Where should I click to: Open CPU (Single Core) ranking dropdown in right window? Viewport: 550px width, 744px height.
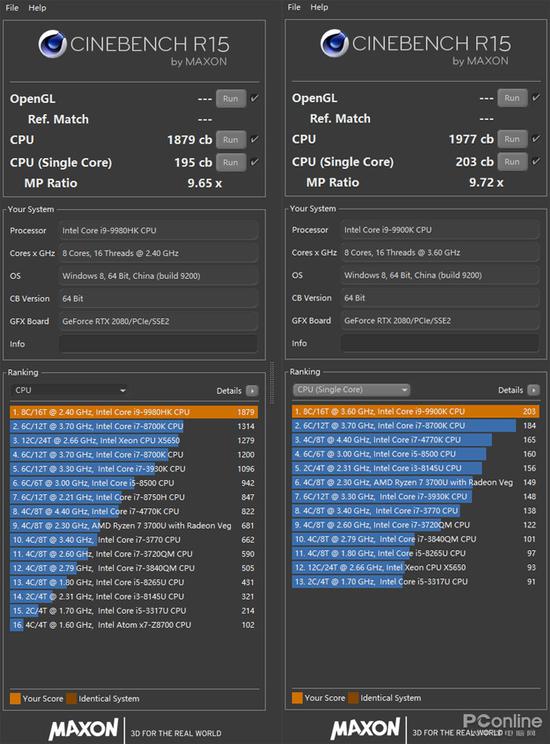(351, 390)
